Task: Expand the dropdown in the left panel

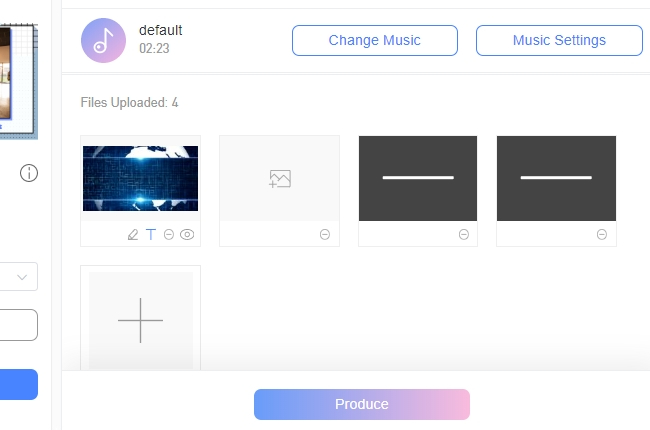Action: (x=22, y=277)
